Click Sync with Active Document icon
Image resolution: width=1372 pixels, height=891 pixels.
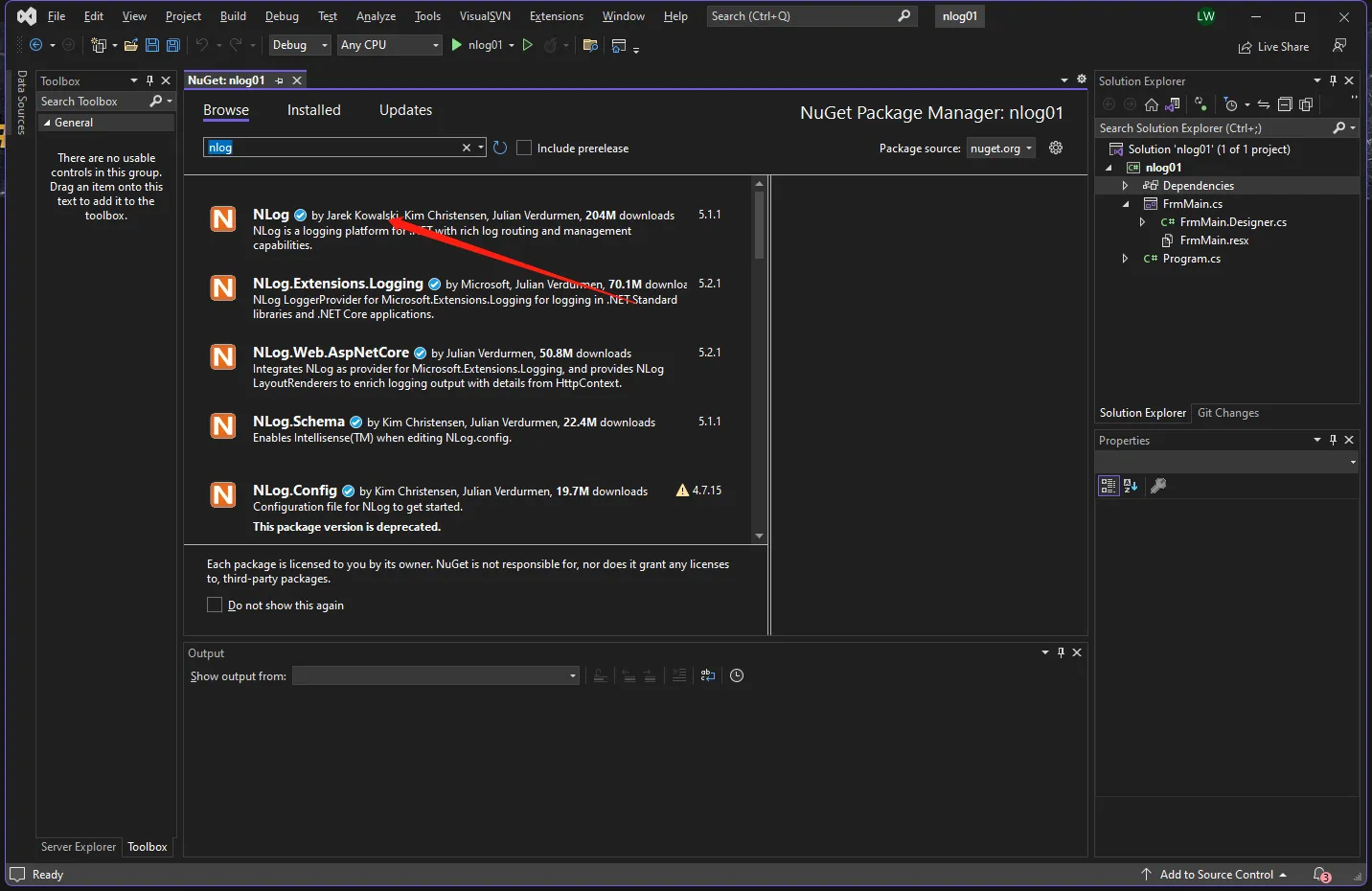1264,104
